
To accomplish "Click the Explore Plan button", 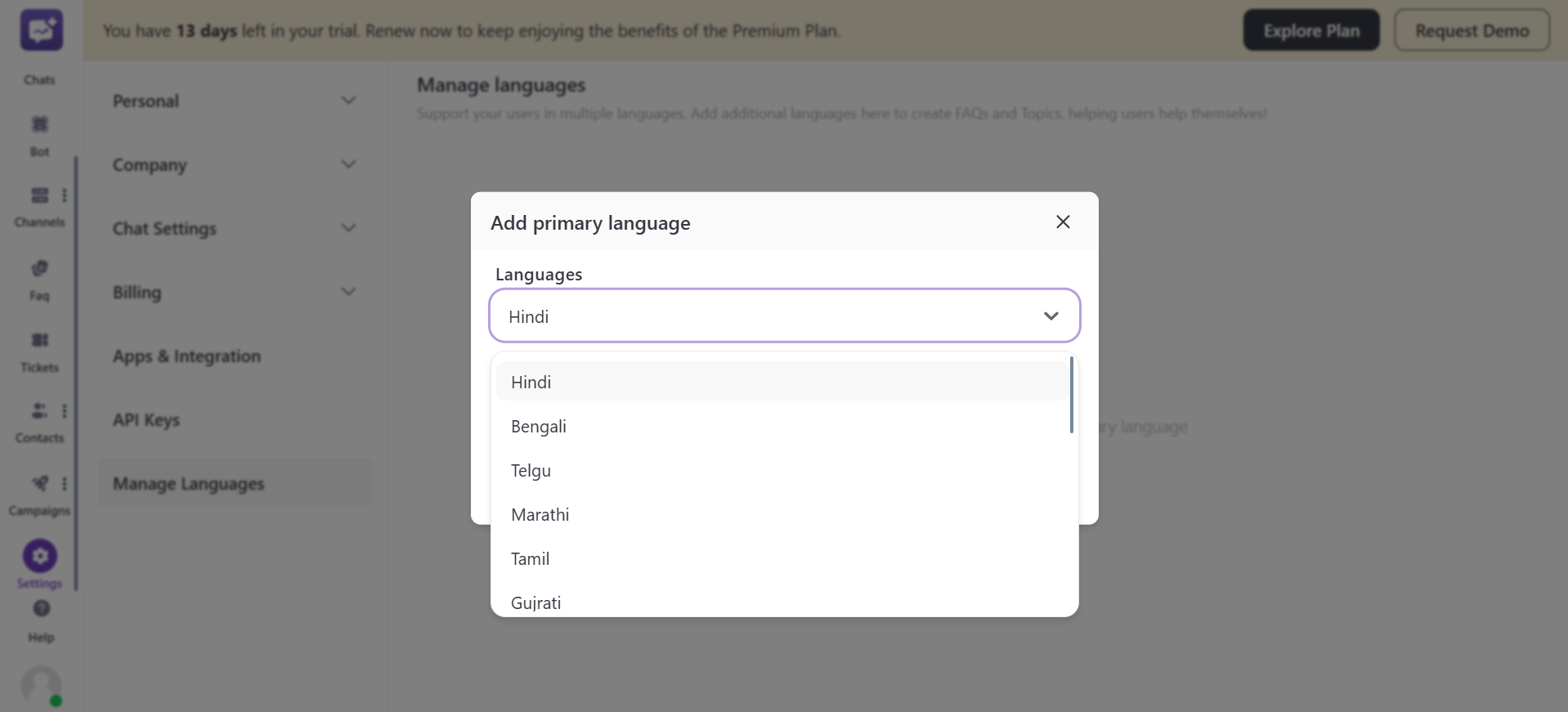I will point(1310,29).
